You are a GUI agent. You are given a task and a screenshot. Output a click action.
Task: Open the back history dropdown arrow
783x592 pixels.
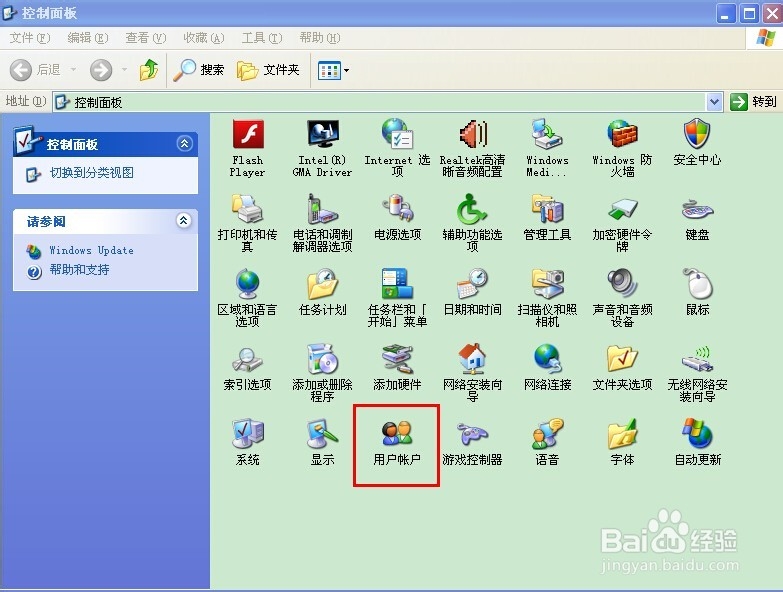click(x=73, y=70)
